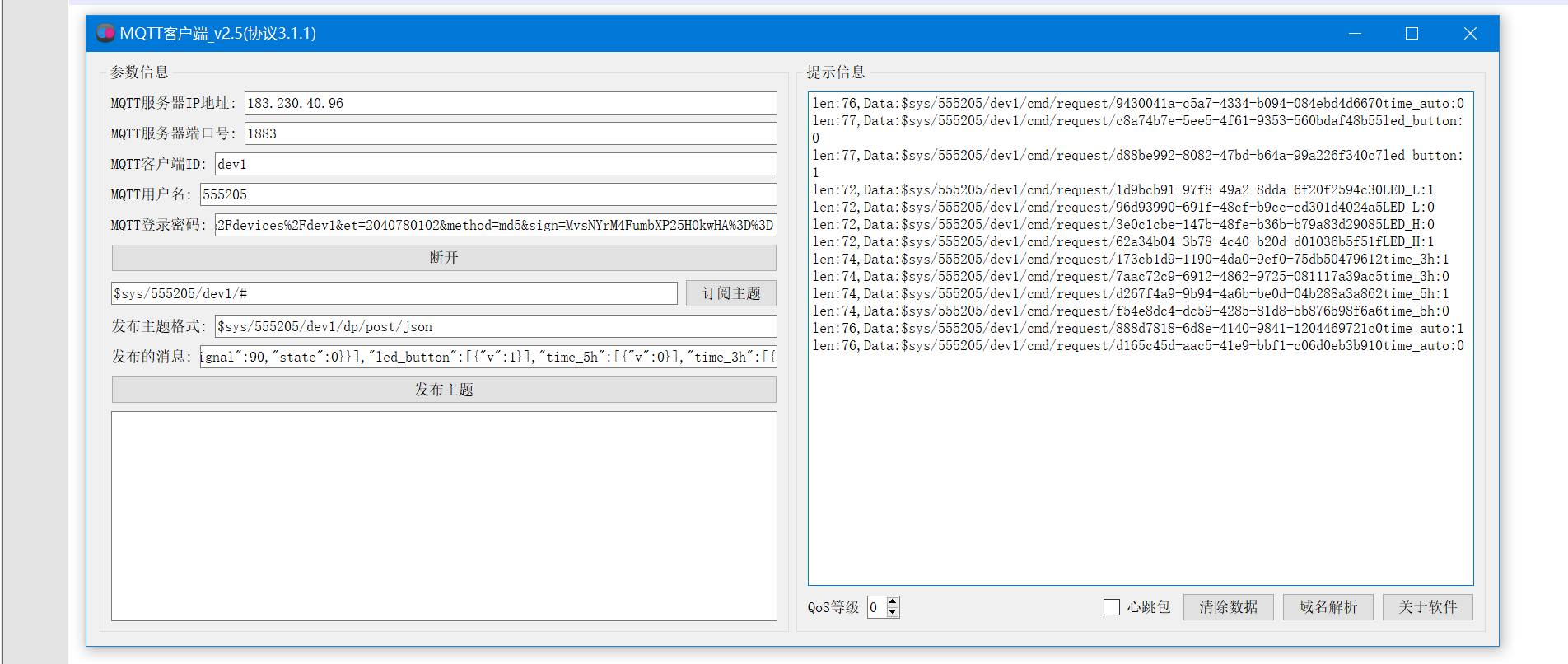Click log line containing 7aac72c9 time_3h:0

pyautogui.click(x=1131, y=276)
